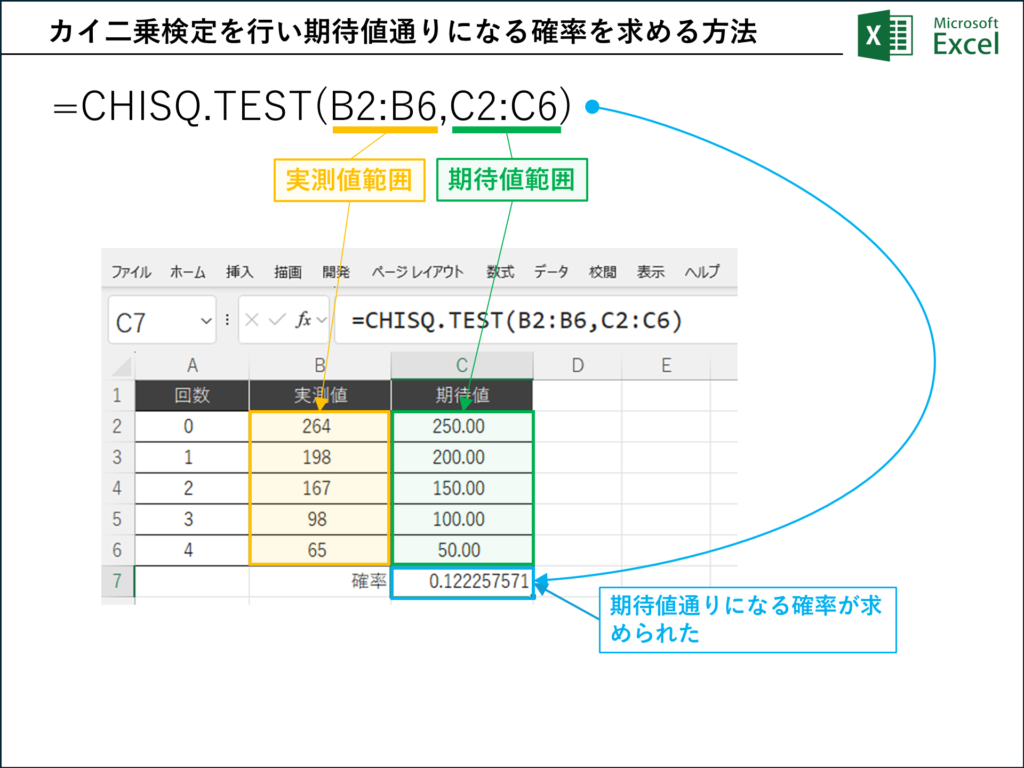Expand the dropdown arrow next to fx
The width and height of the screenshot is (1024, 768).
(x=321, y=320)
